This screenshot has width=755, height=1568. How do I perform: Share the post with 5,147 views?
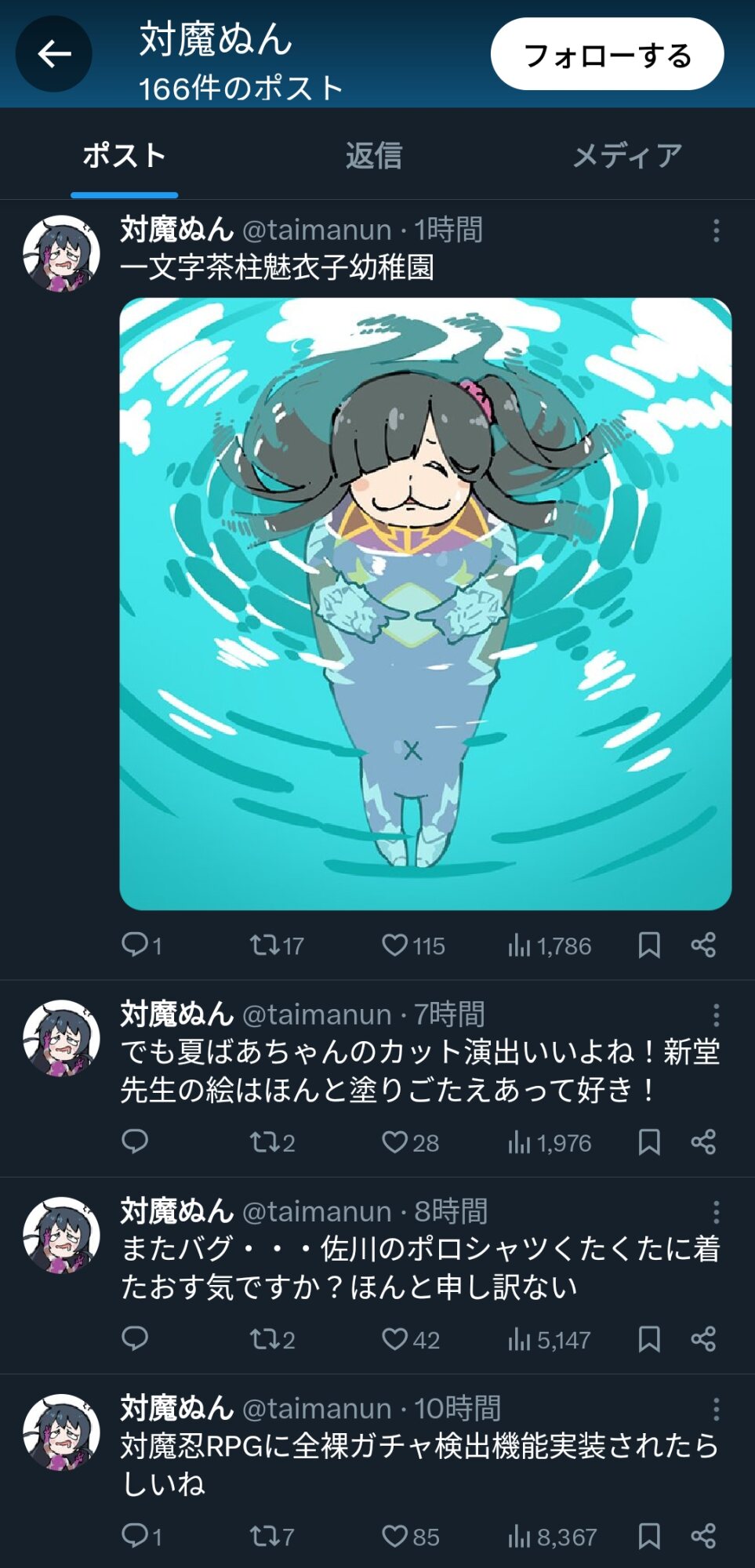[x=703, y=1340]
